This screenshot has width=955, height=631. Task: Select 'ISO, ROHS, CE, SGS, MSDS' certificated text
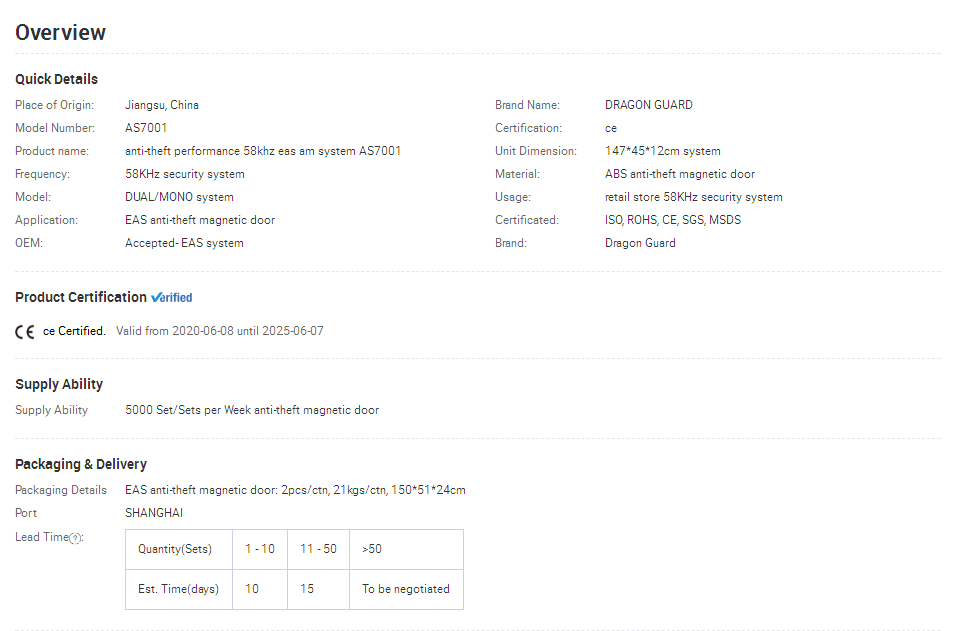[673, 220]
